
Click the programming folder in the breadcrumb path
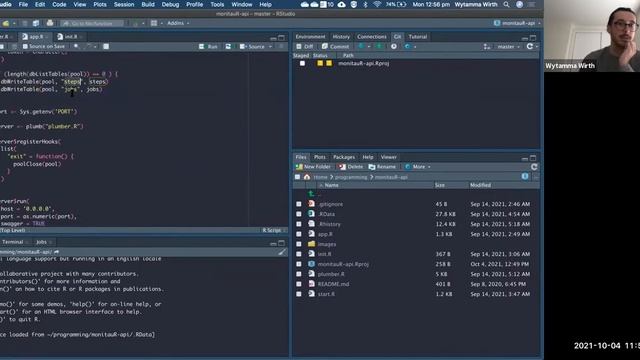tap(351, 177)
